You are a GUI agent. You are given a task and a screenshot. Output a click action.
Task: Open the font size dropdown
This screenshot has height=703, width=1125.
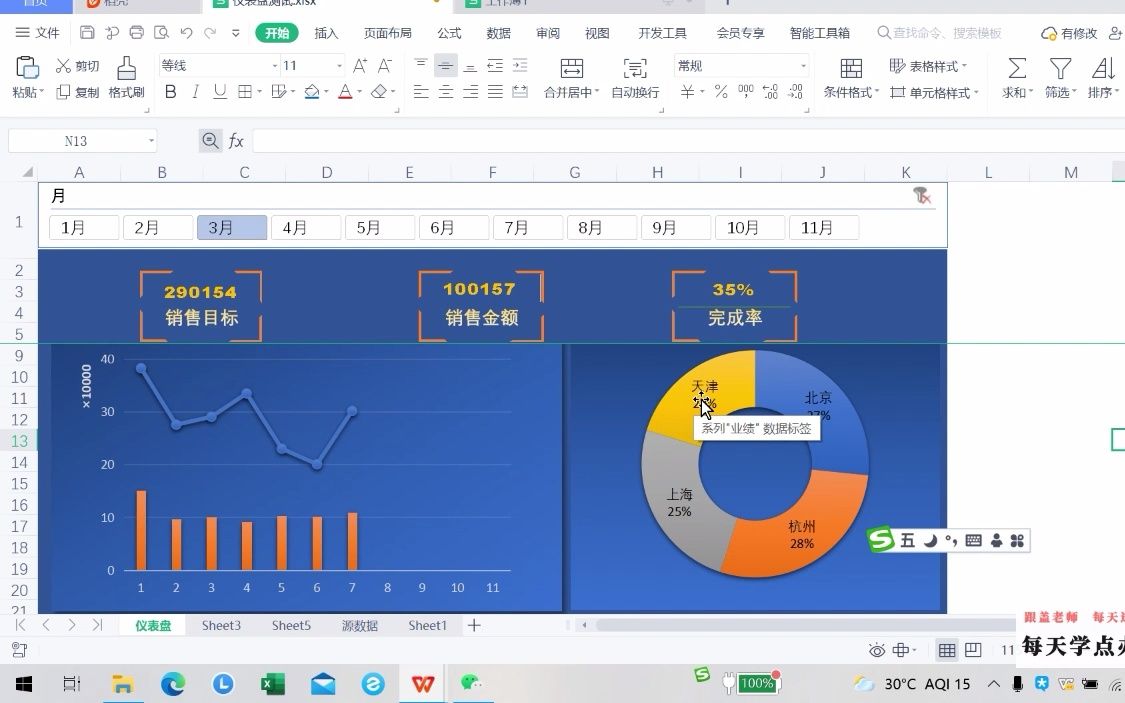[x=339, y=66]
